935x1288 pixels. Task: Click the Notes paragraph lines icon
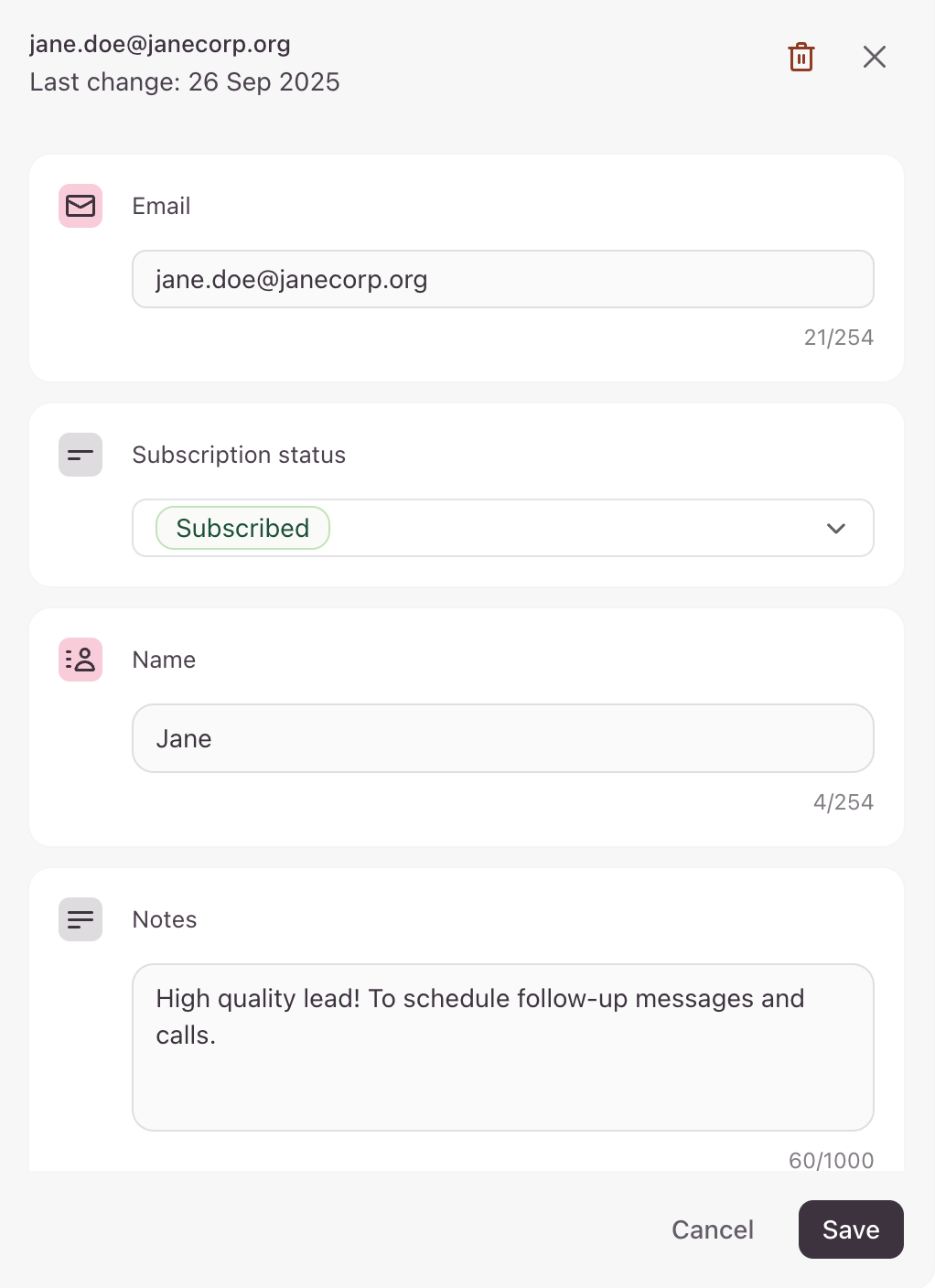point(81,919)
